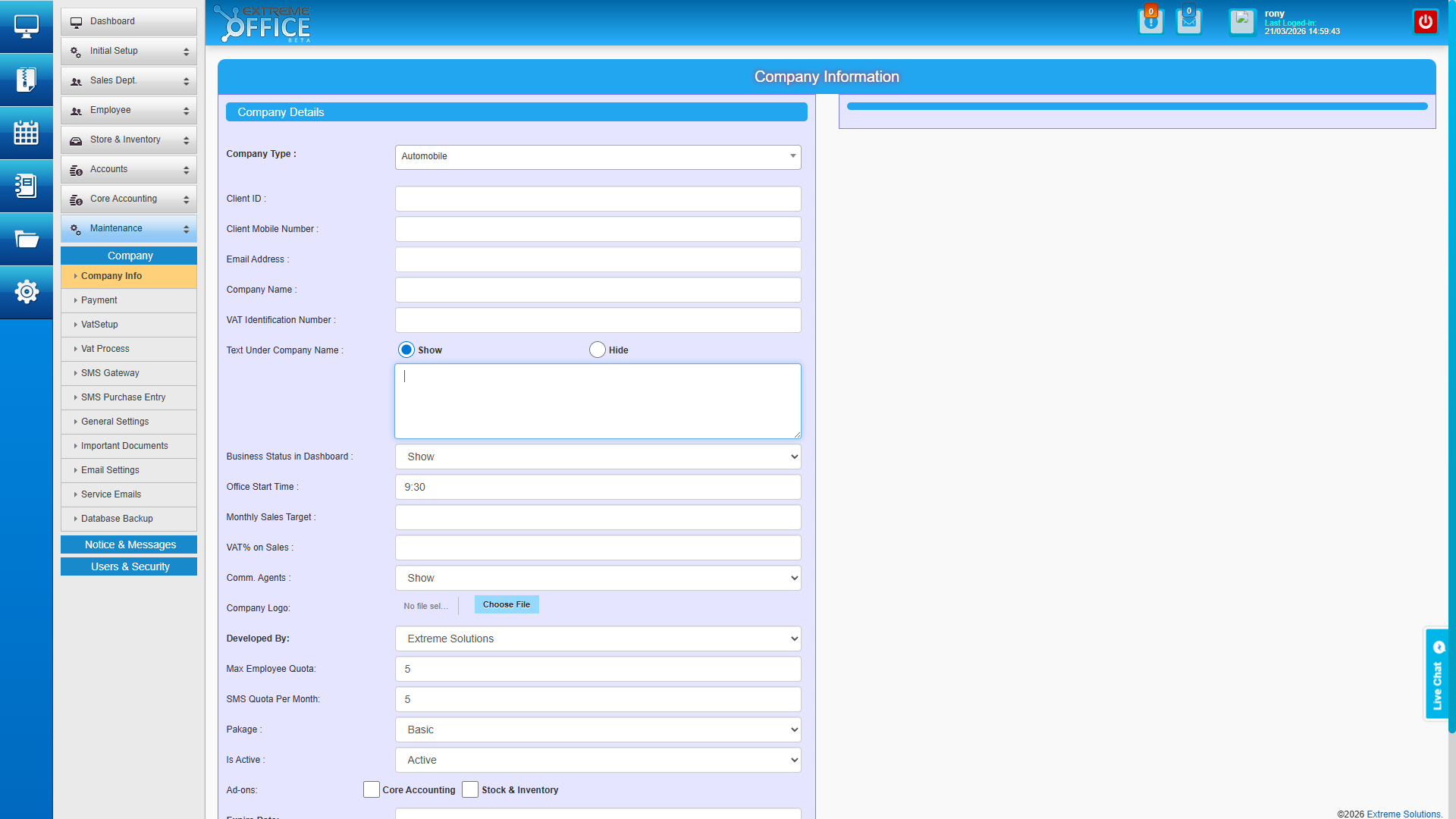The height and width of the screenshot is (819, 1456).
Task: Click the red power logout icon
Action: (1425, 22)
